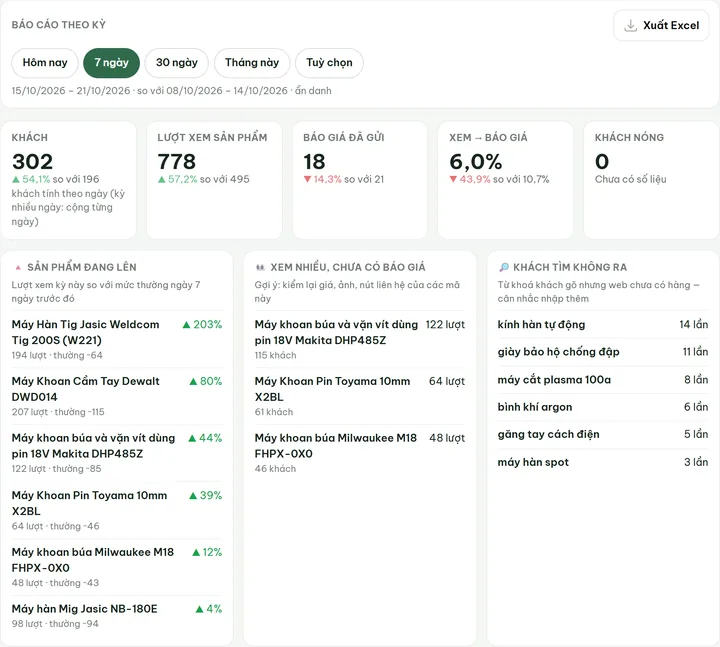The image size is (720, 647).
Task: Select the 7 ngày period tab
Action: click(111, 62)
